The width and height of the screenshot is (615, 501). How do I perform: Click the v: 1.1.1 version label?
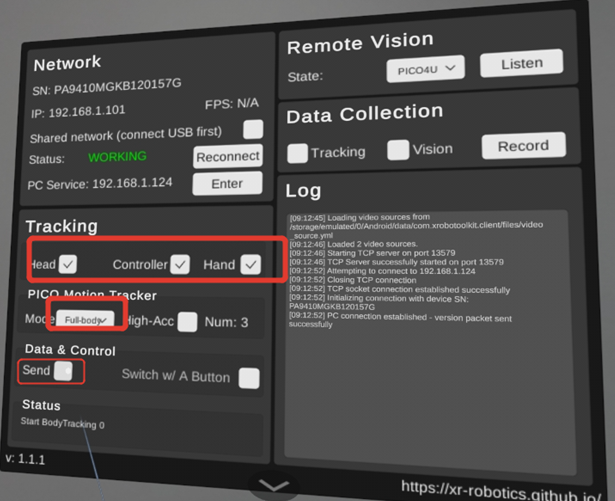(25, 459)
